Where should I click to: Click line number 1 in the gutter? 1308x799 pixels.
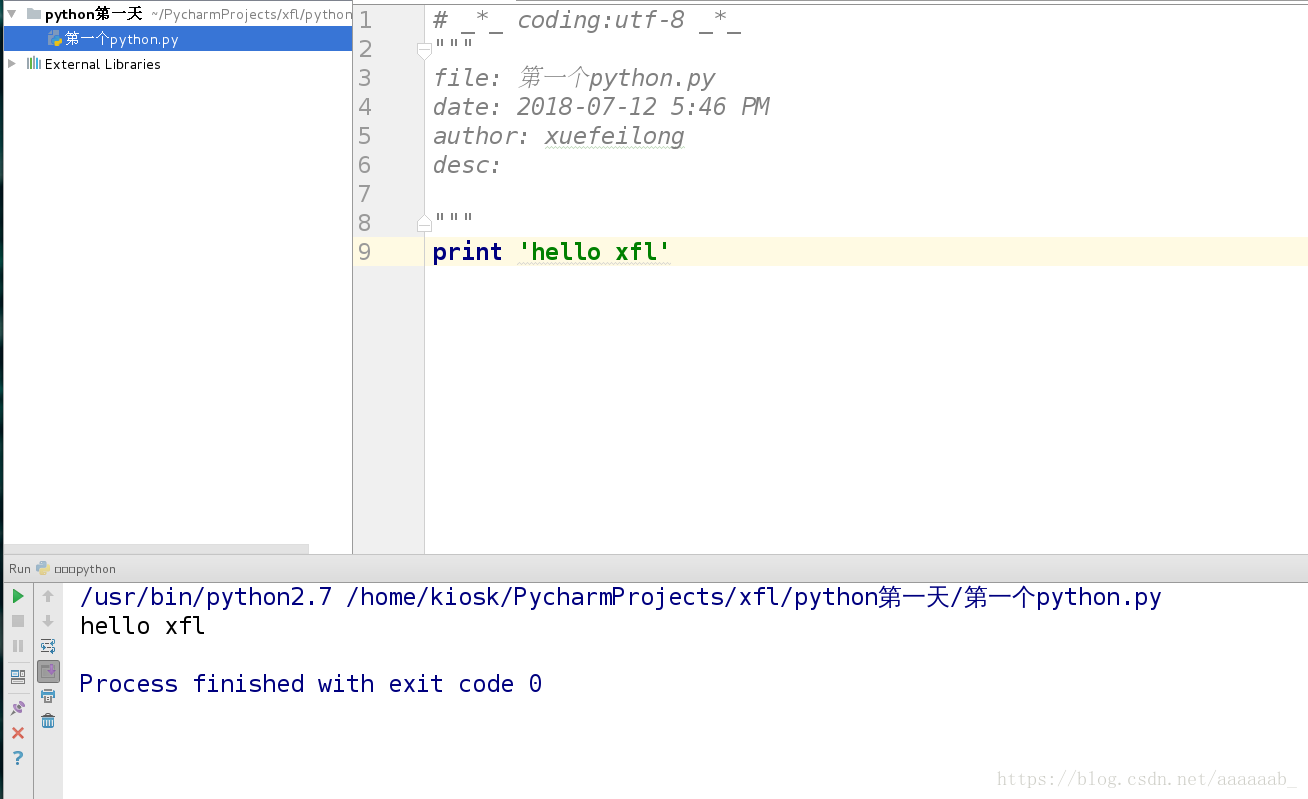coord(364,20)
